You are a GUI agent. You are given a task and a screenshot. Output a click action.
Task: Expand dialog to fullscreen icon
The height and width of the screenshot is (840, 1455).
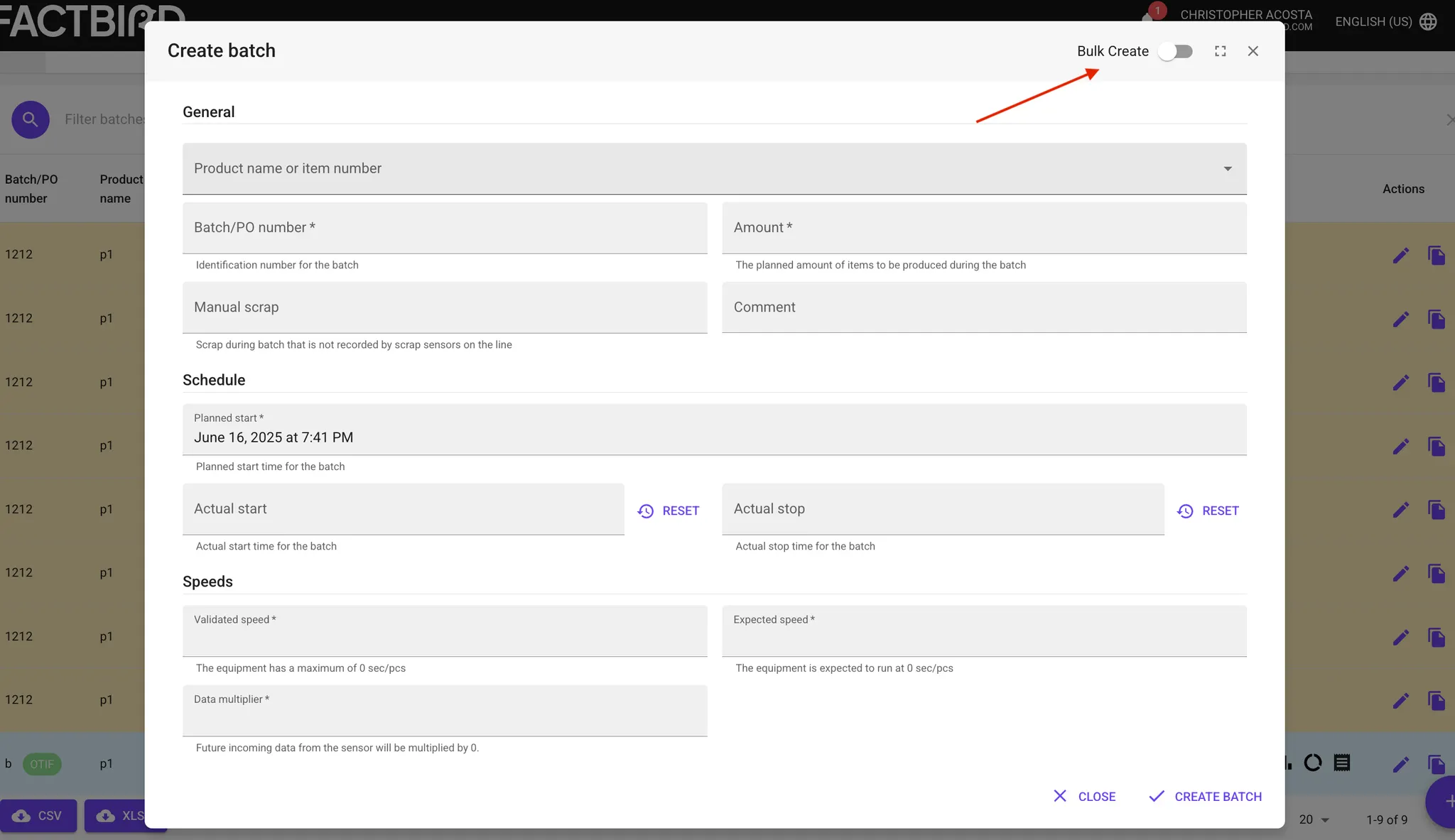1220,51
